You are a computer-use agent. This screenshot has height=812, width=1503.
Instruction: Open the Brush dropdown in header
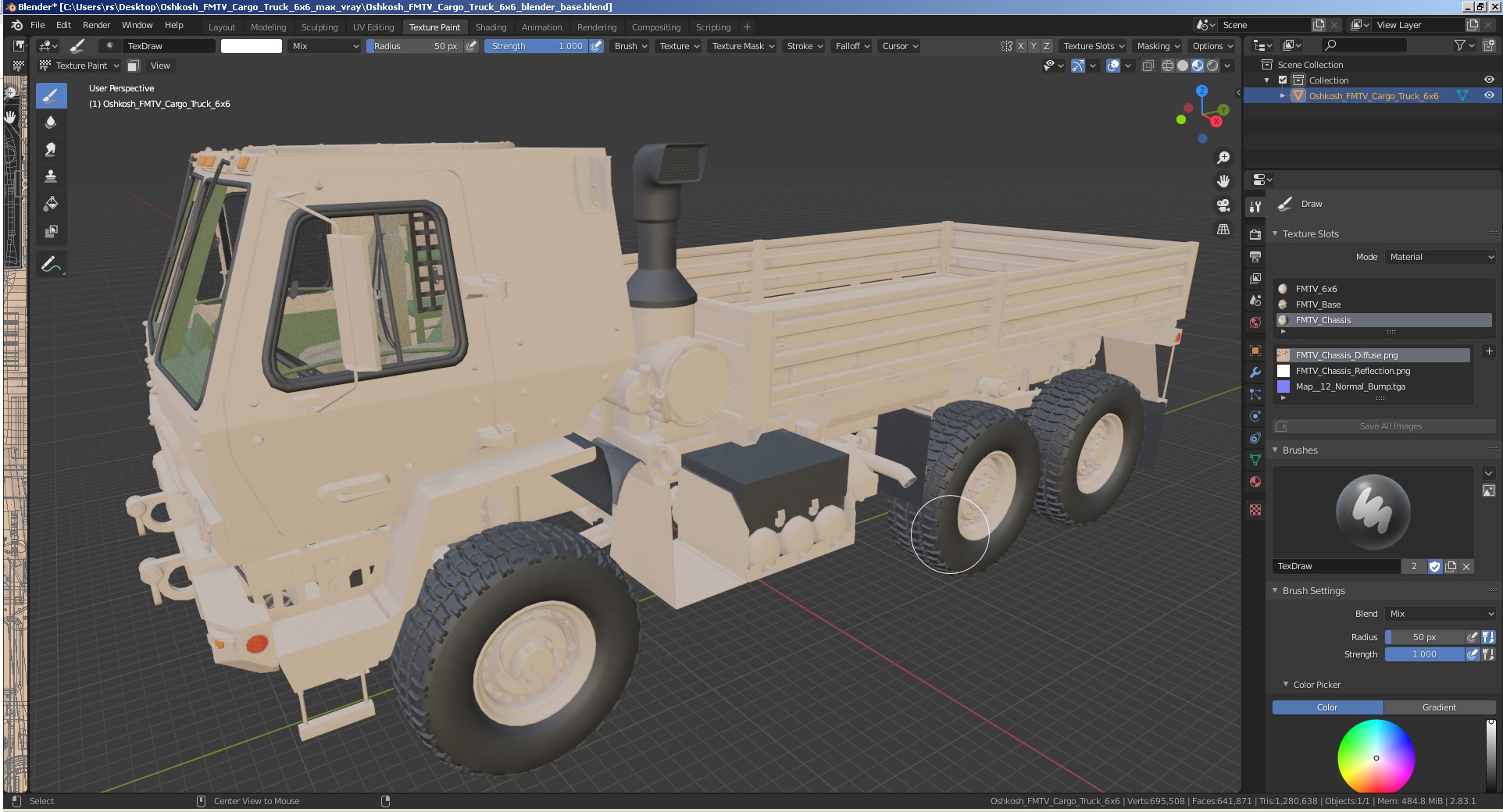pyautogui.click(x=630, y=46)
